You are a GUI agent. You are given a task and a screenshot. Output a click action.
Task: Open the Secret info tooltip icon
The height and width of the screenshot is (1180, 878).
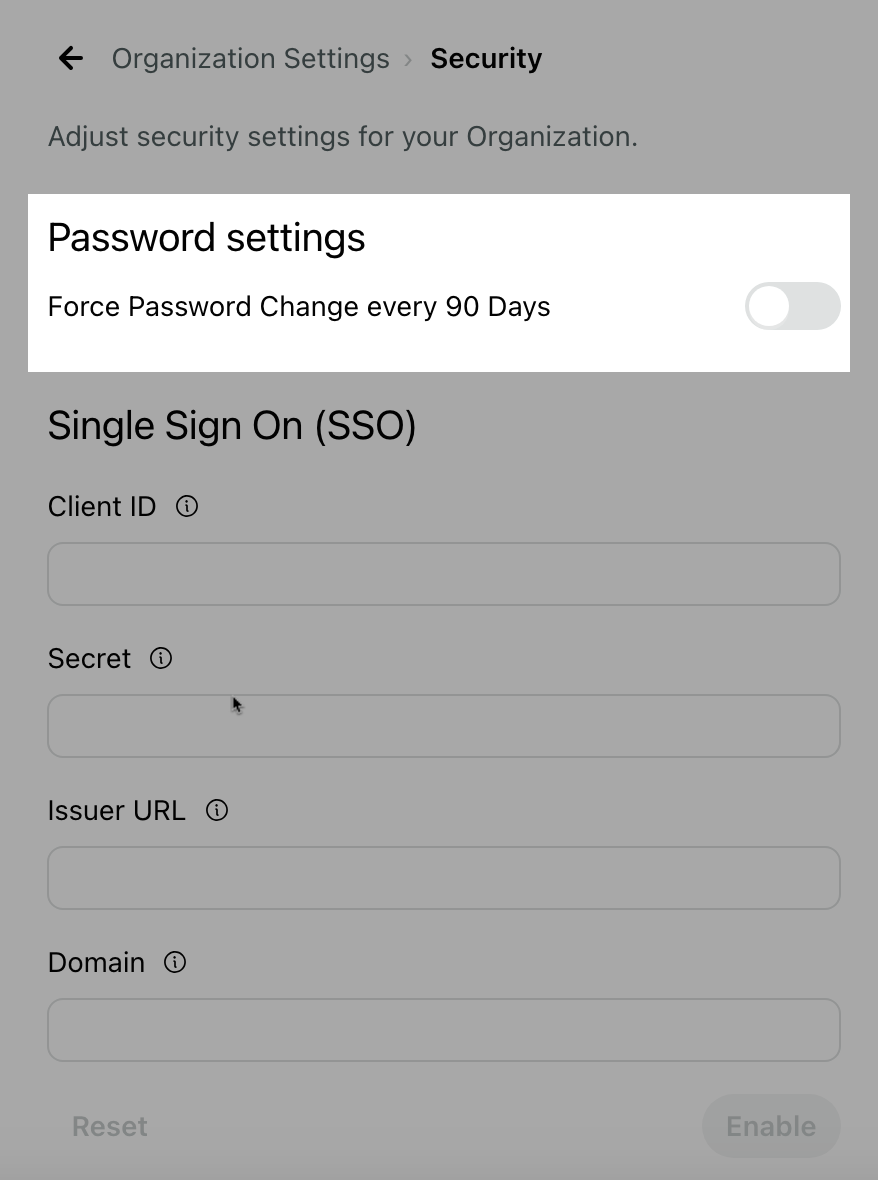tap(161, 658)
